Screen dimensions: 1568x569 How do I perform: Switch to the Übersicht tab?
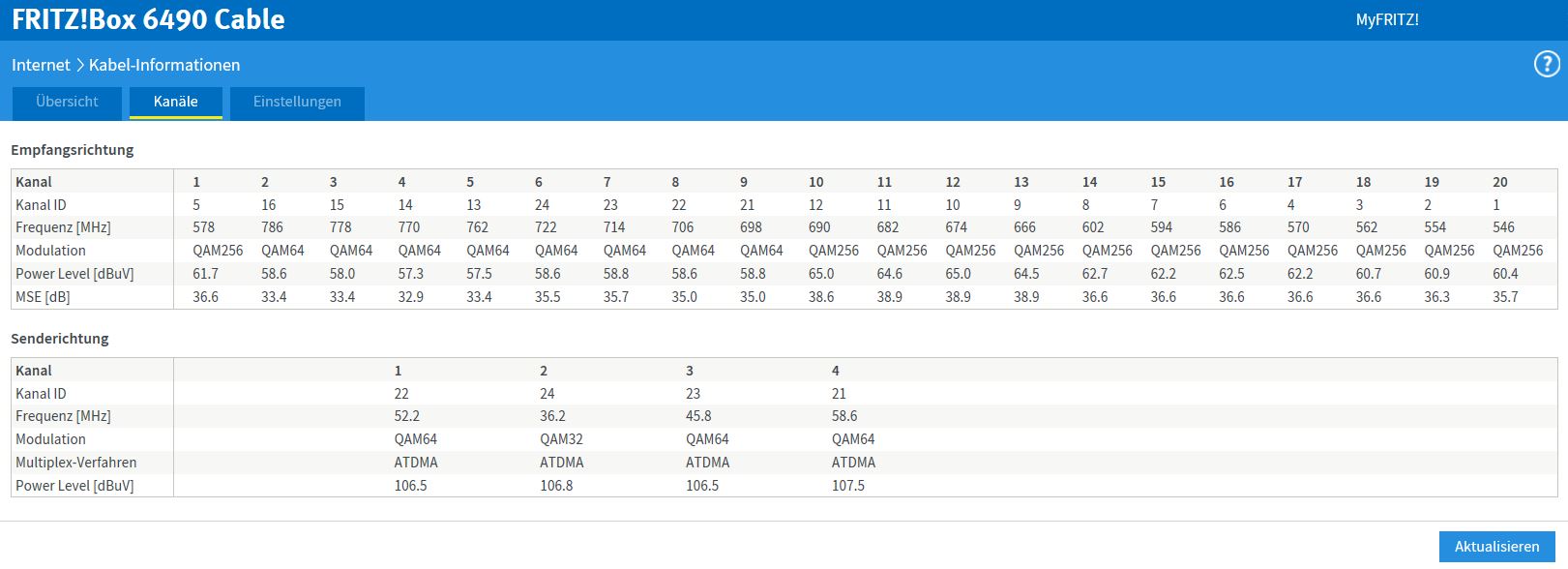click(67, 102)
